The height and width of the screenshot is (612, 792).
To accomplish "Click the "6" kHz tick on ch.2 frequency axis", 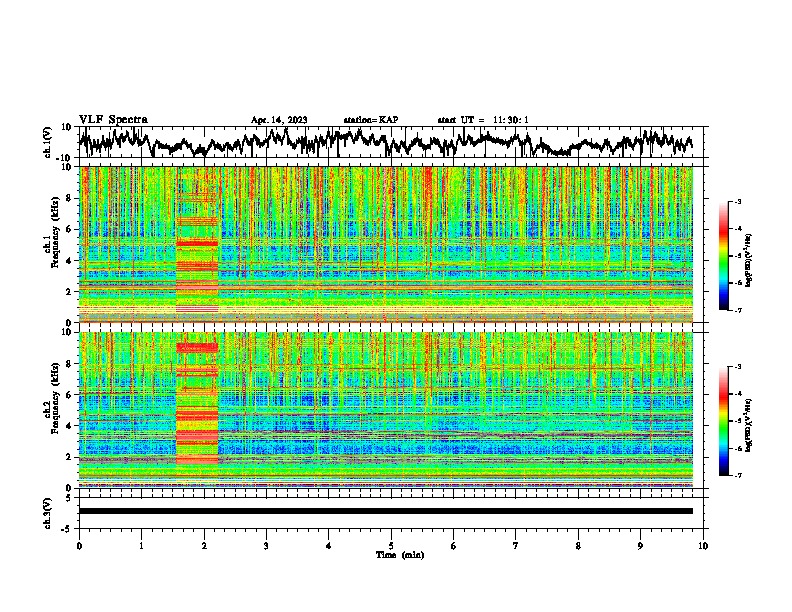I will (70, 395).
